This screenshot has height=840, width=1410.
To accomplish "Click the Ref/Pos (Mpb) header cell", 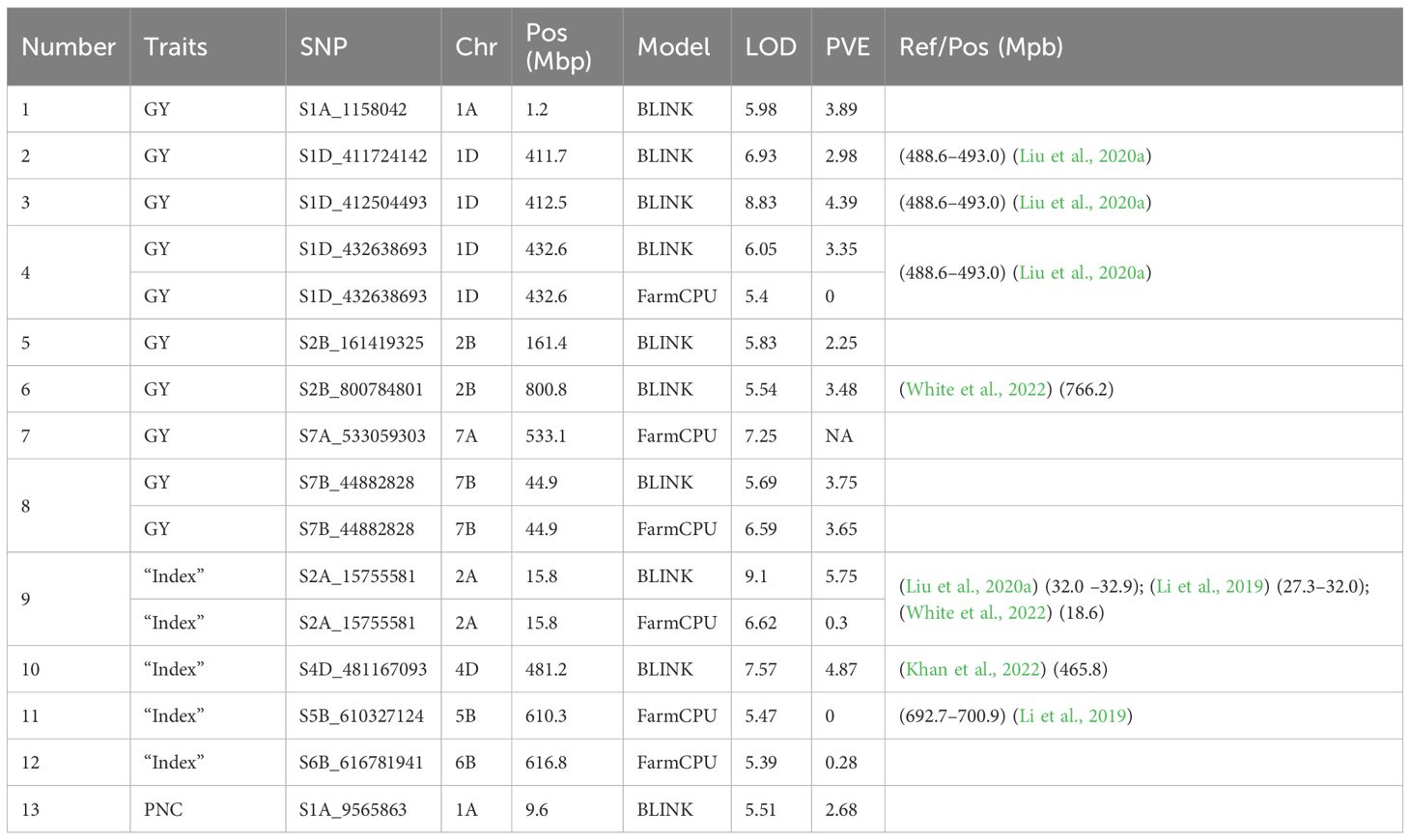I will point(980,47).
